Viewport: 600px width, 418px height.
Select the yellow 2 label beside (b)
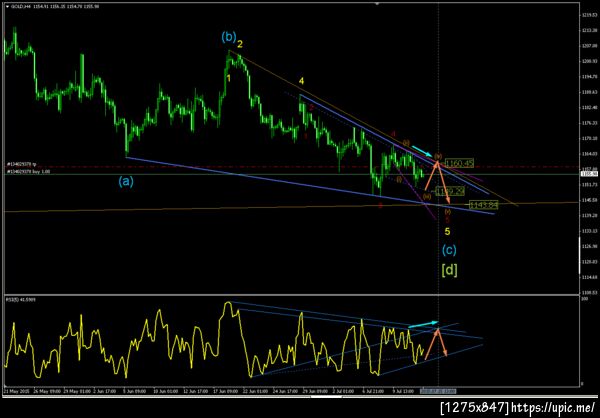(x=240, y=45)
